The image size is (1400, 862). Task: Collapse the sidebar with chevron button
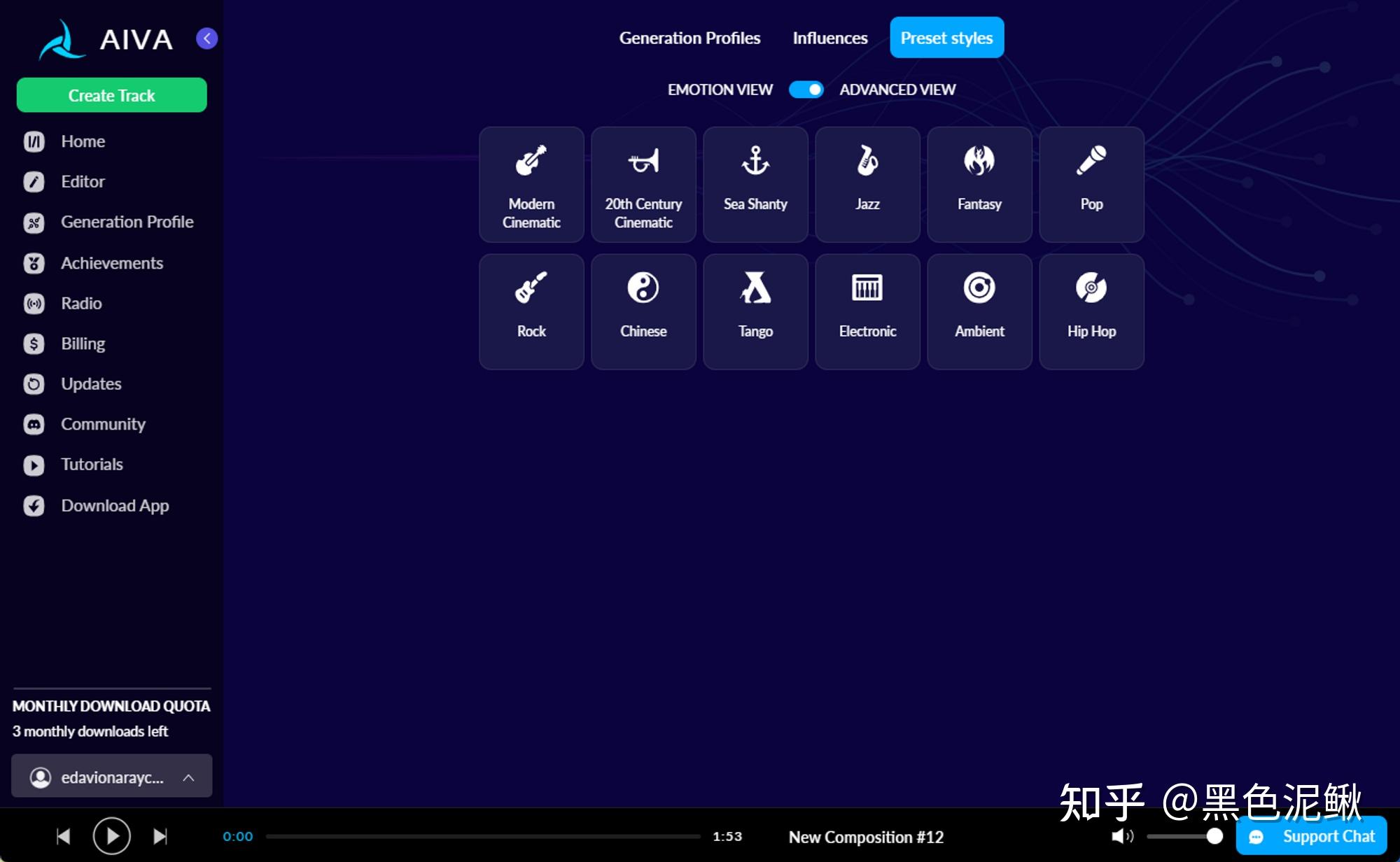click(206, 38)
